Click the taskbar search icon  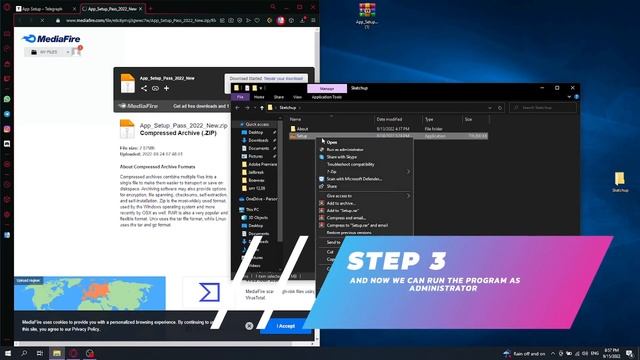(24, 353)
